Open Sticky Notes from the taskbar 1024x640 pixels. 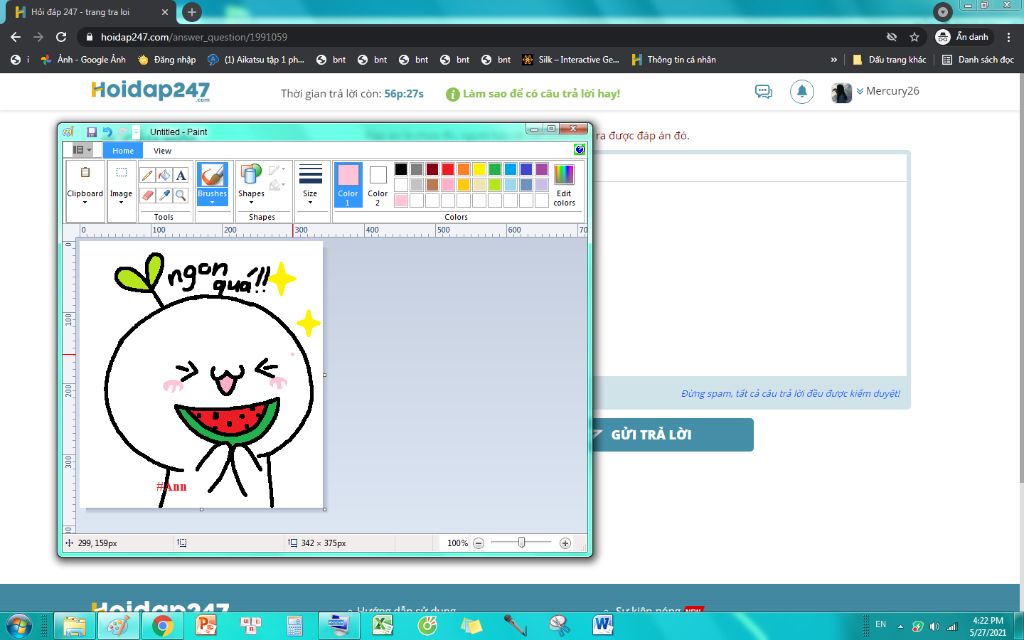point(471,625)
